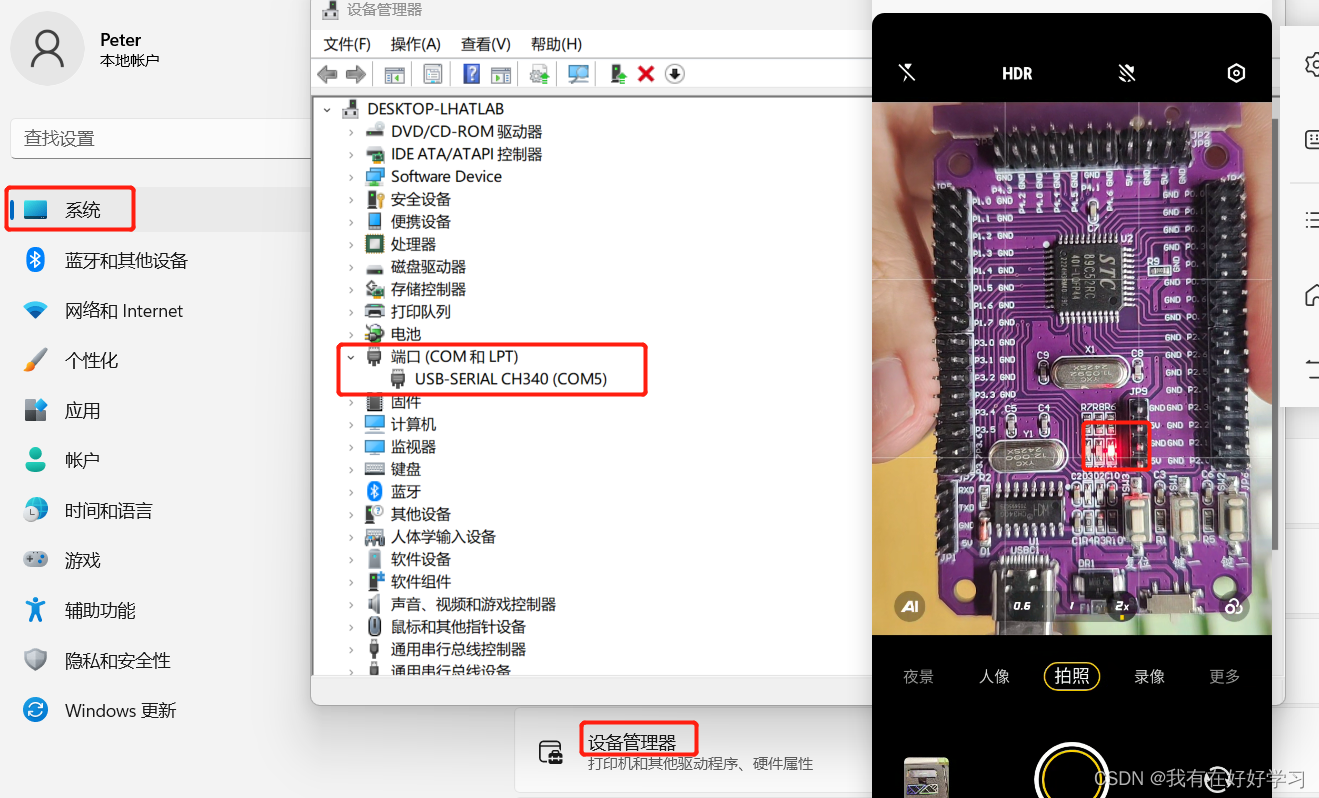Click the Peter user avatar icon

48,48
